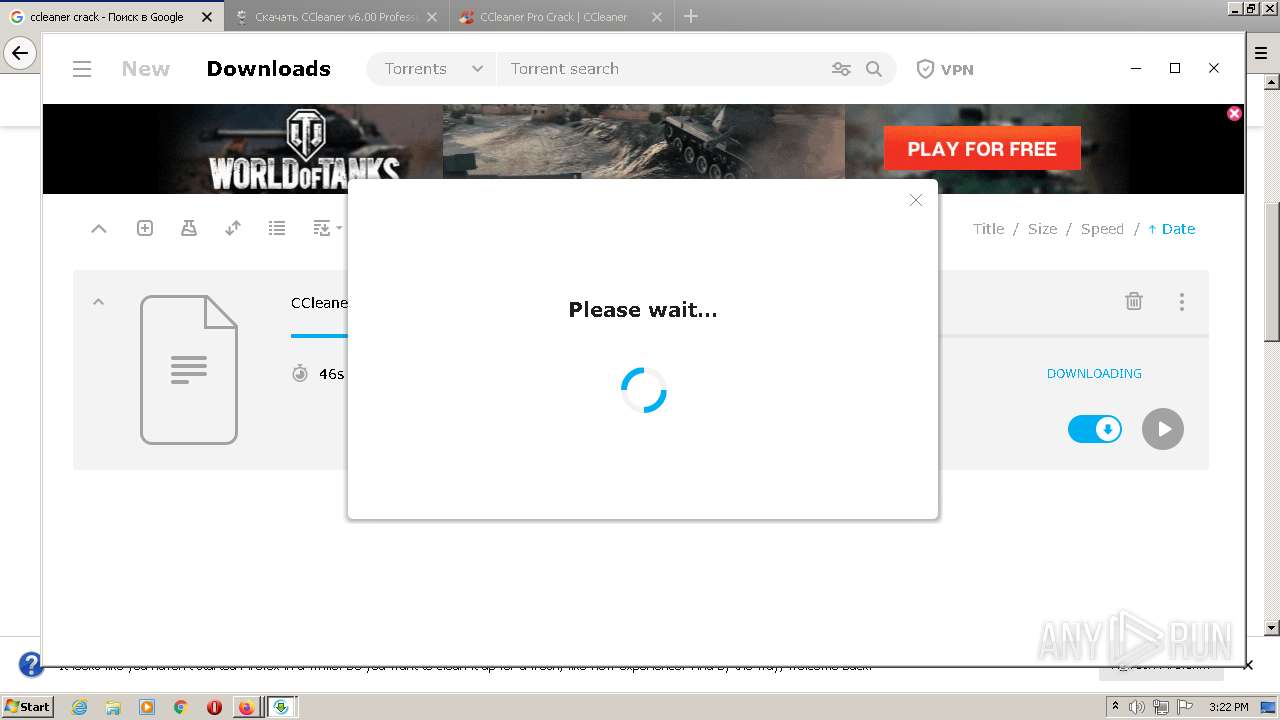
Task: Open the download list options dropdown
Action: coord(327,228)
